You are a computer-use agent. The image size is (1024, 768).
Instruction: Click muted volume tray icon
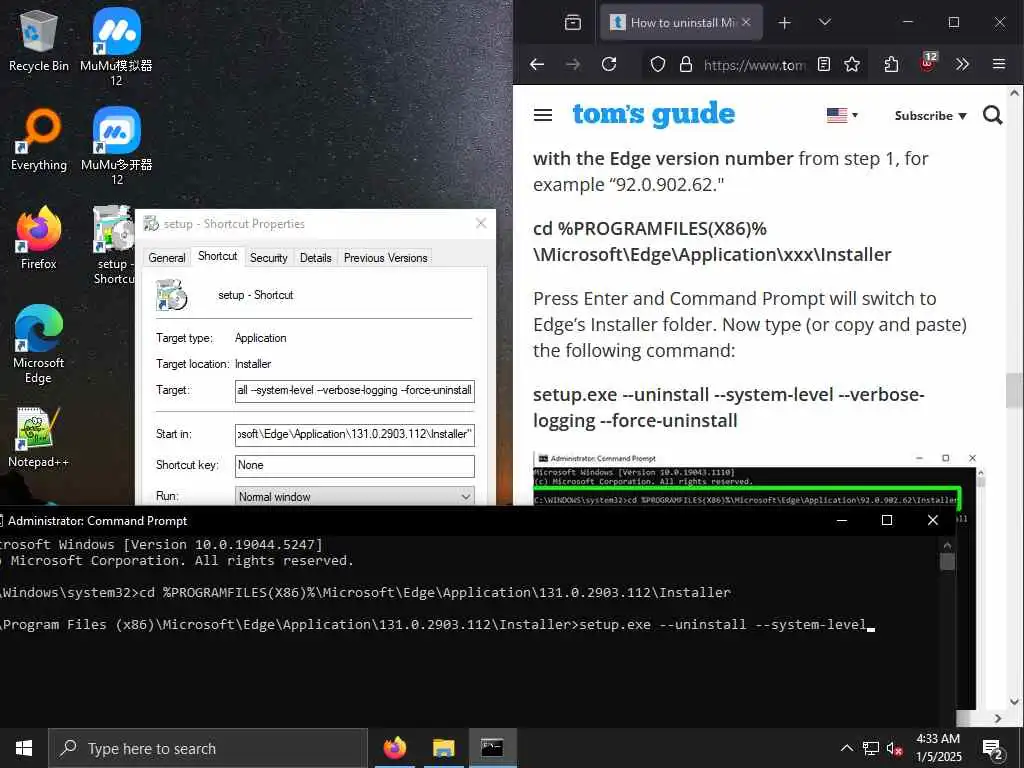tap(894, 748)
